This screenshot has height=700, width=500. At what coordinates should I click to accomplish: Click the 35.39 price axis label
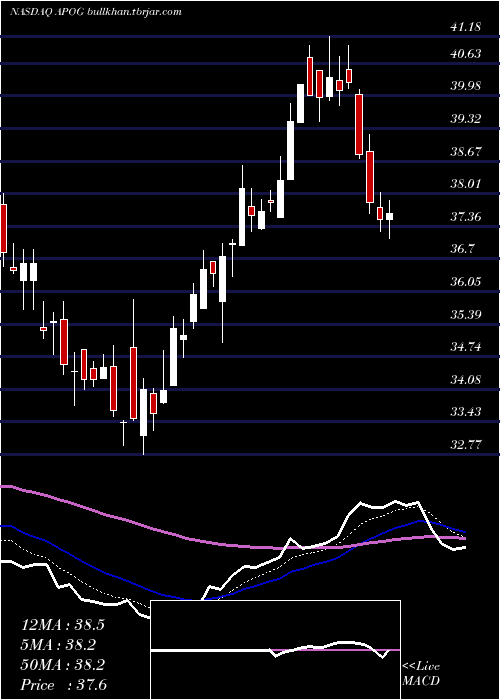466,315
